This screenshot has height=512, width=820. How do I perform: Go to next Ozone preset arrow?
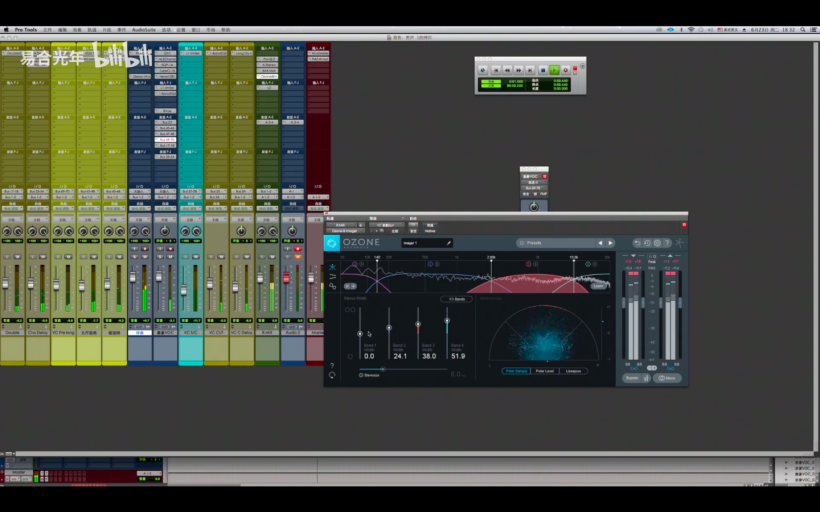click(610, 243)
